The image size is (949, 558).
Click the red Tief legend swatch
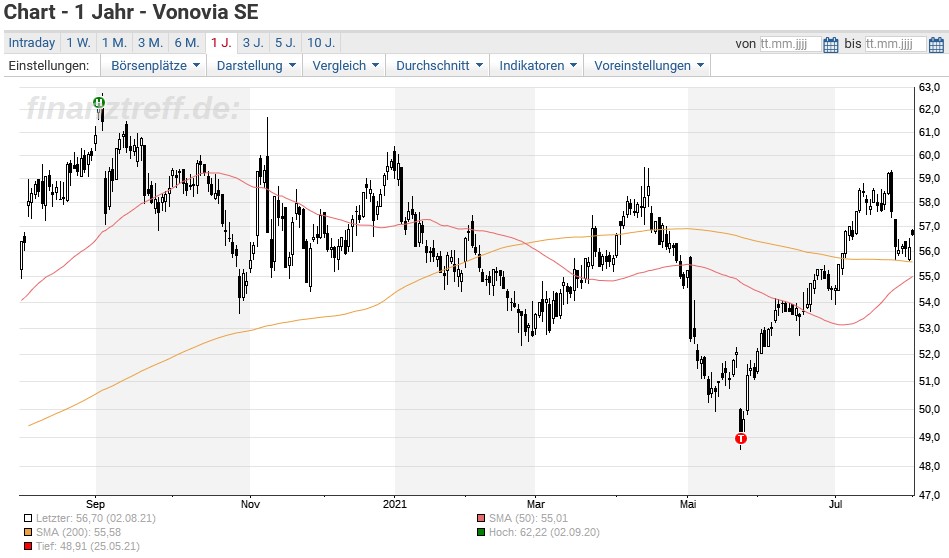click(x=28, y=547)
